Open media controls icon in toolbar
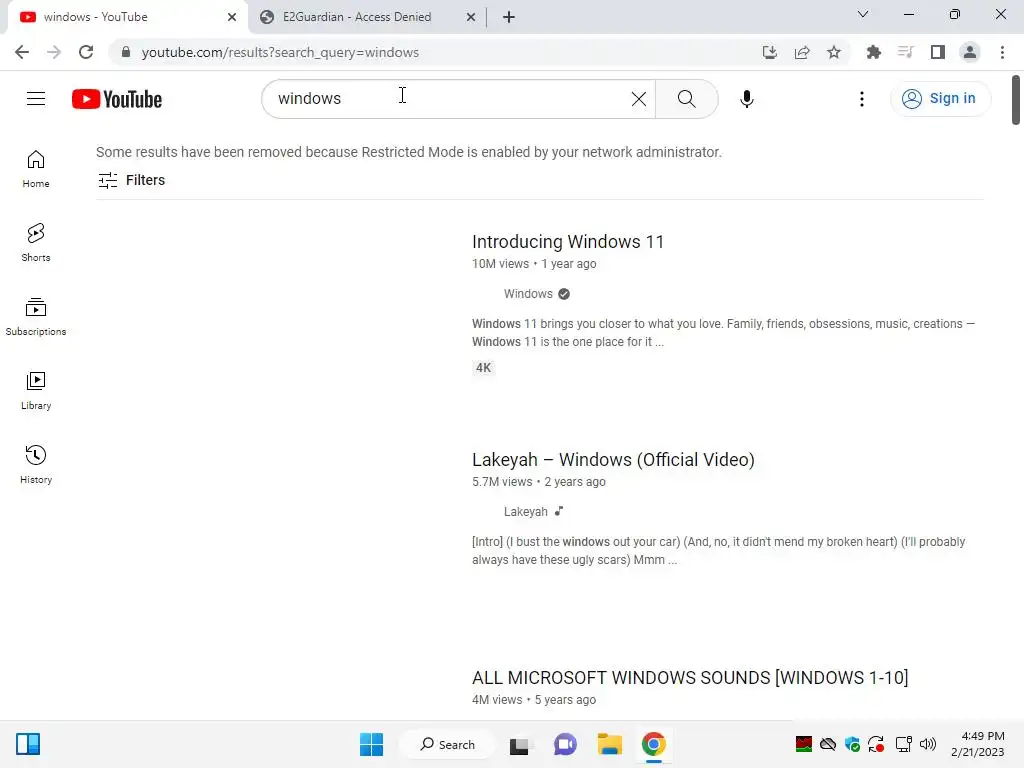Image resolution: width=1024 pixels, height=768 pixels. [x=905, y=52]
